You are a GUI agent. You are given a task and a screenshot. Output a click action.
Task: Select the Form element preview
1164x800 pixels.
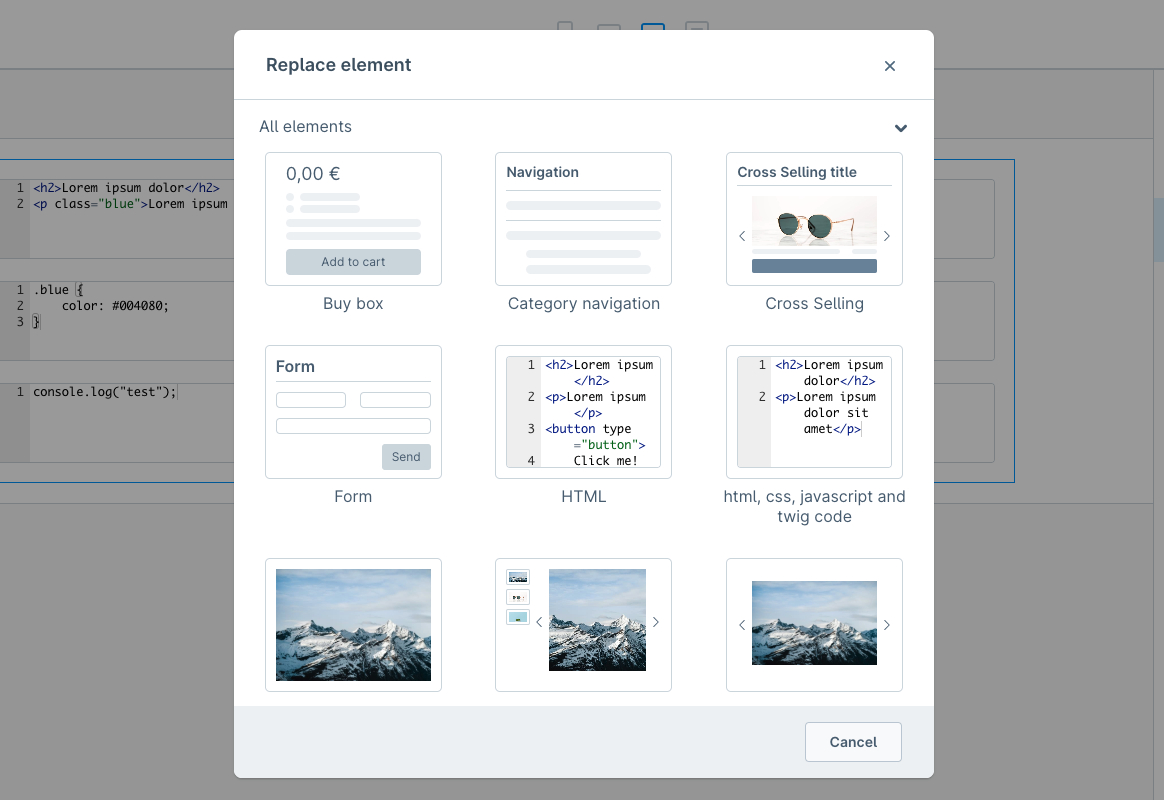[353, 412]
